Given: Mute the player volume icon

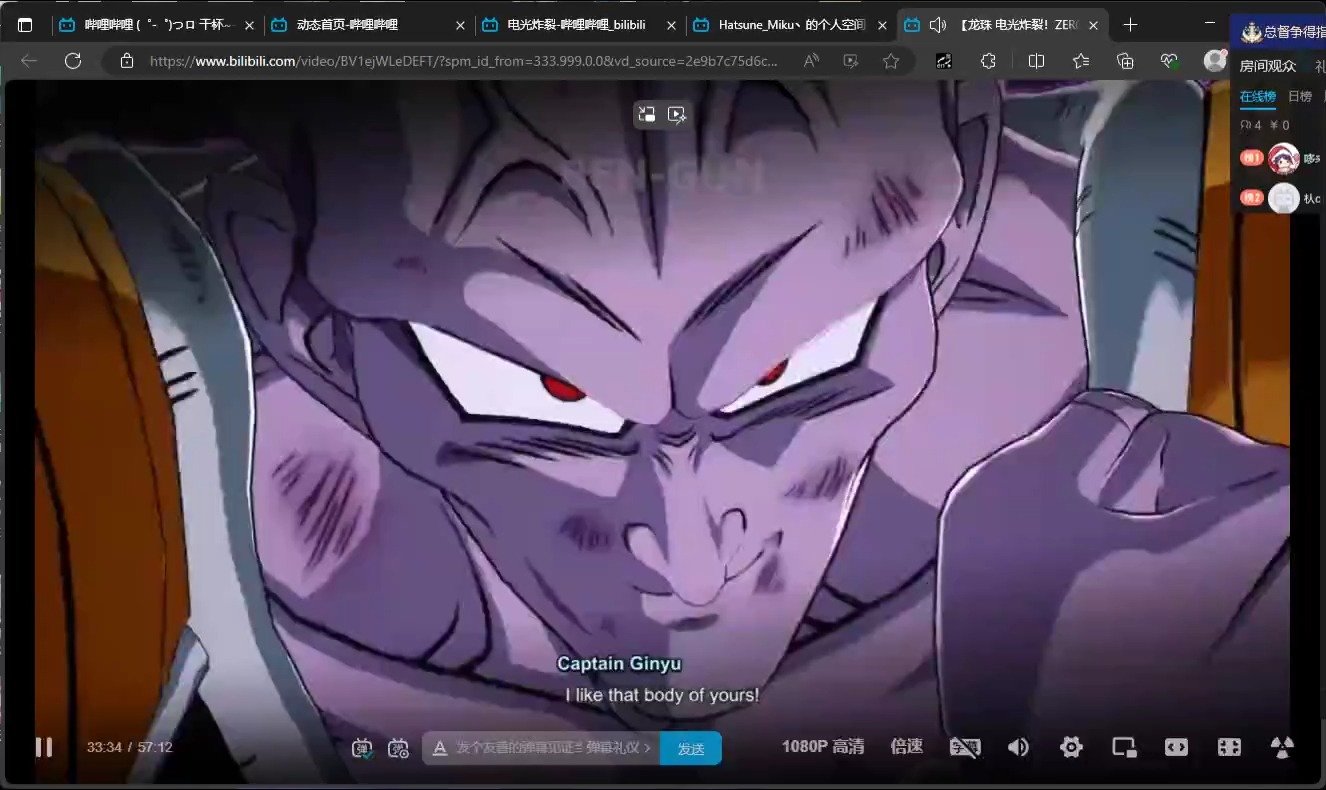Looking at the screenshot, I should [1018, 747].
